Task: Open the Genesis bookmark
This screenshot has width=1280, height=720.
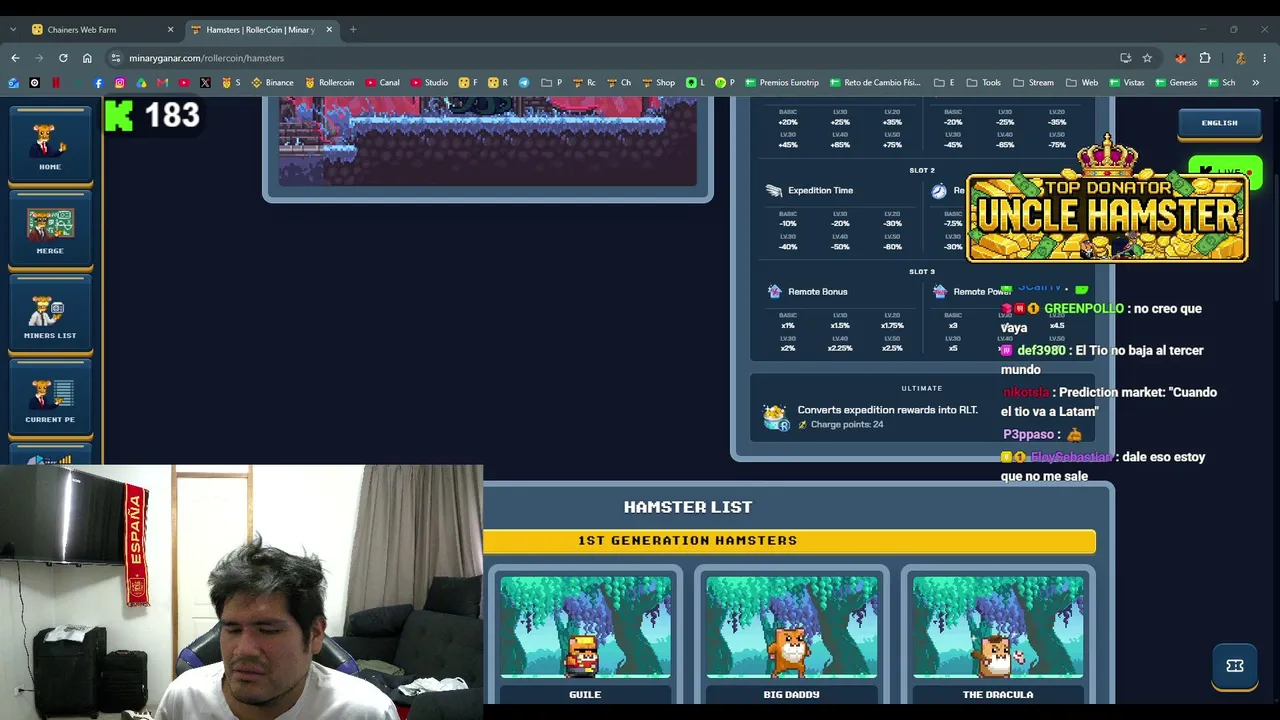Action: 1175,82
